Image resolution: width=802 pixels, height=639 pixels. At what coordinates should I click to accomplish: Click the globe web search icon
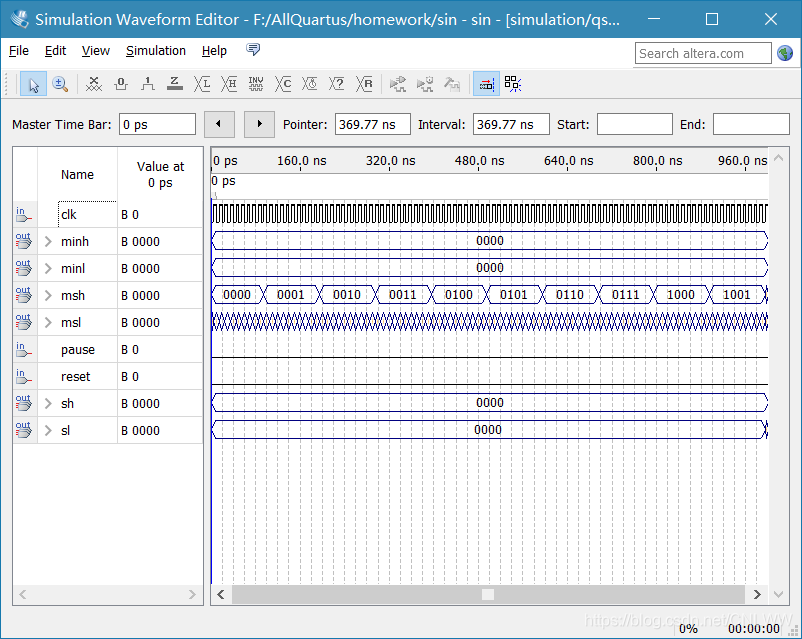[785, 53]
